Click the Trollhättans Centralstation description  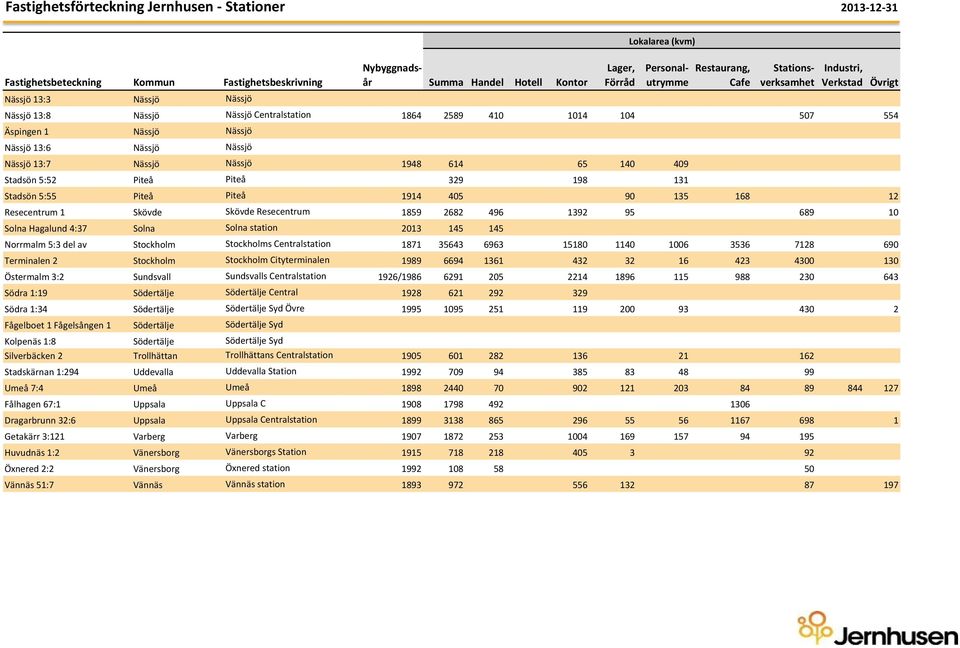tap(279, 355)
